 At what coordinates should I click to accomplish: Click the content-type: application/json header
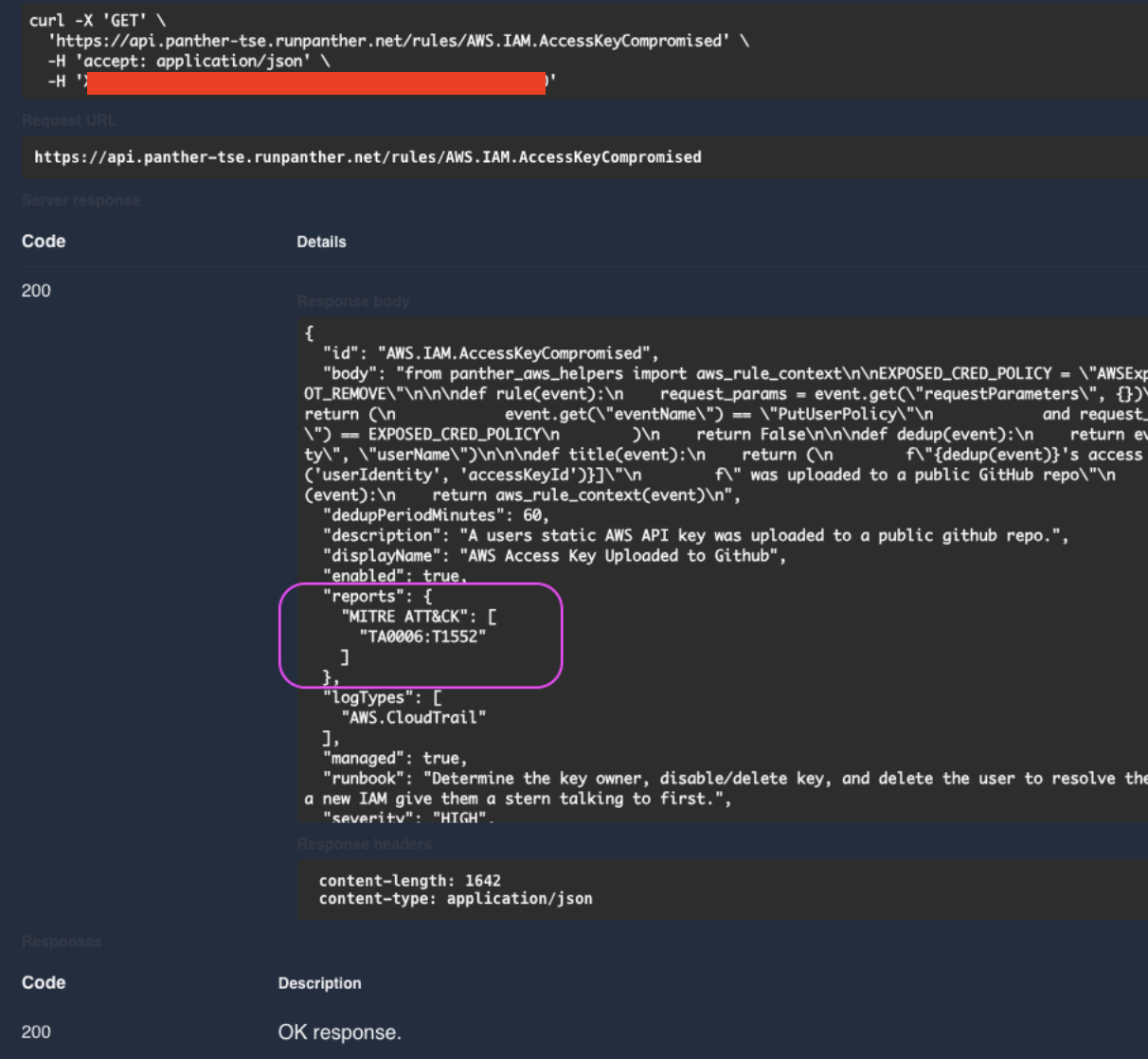point(456,898)
